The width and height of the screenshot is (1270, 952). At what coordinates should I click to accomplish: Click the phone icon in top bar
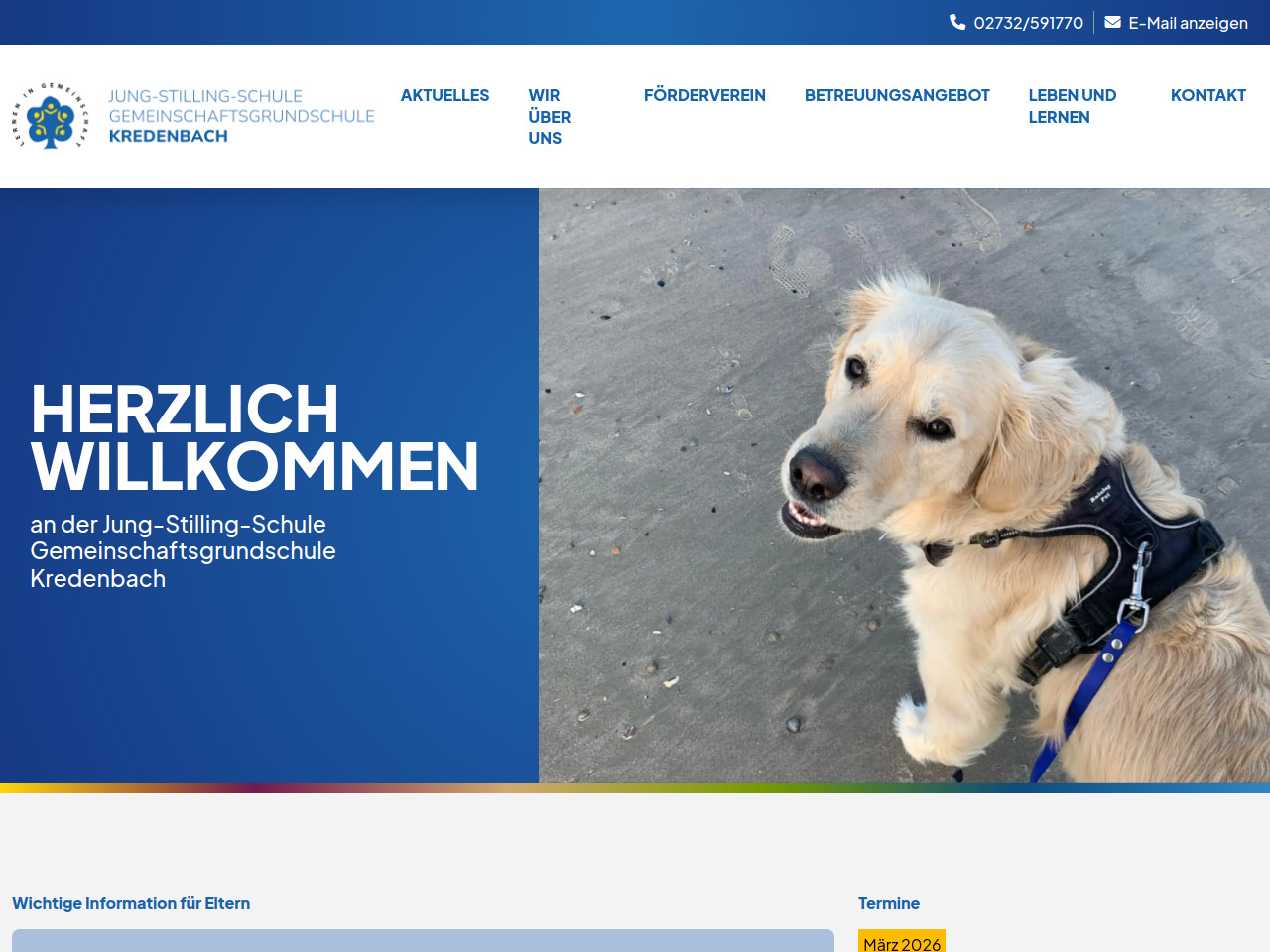point(957,22)
